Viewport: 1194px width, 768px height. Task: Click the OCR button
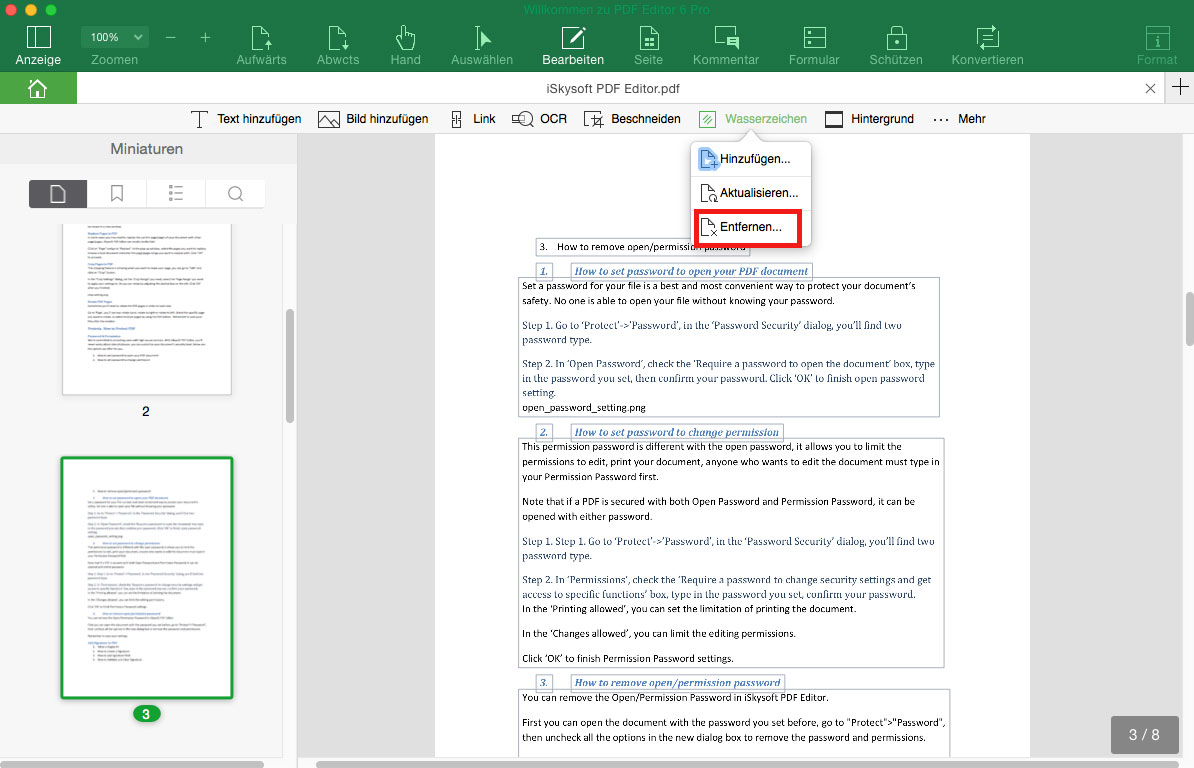tap(539, 119)
